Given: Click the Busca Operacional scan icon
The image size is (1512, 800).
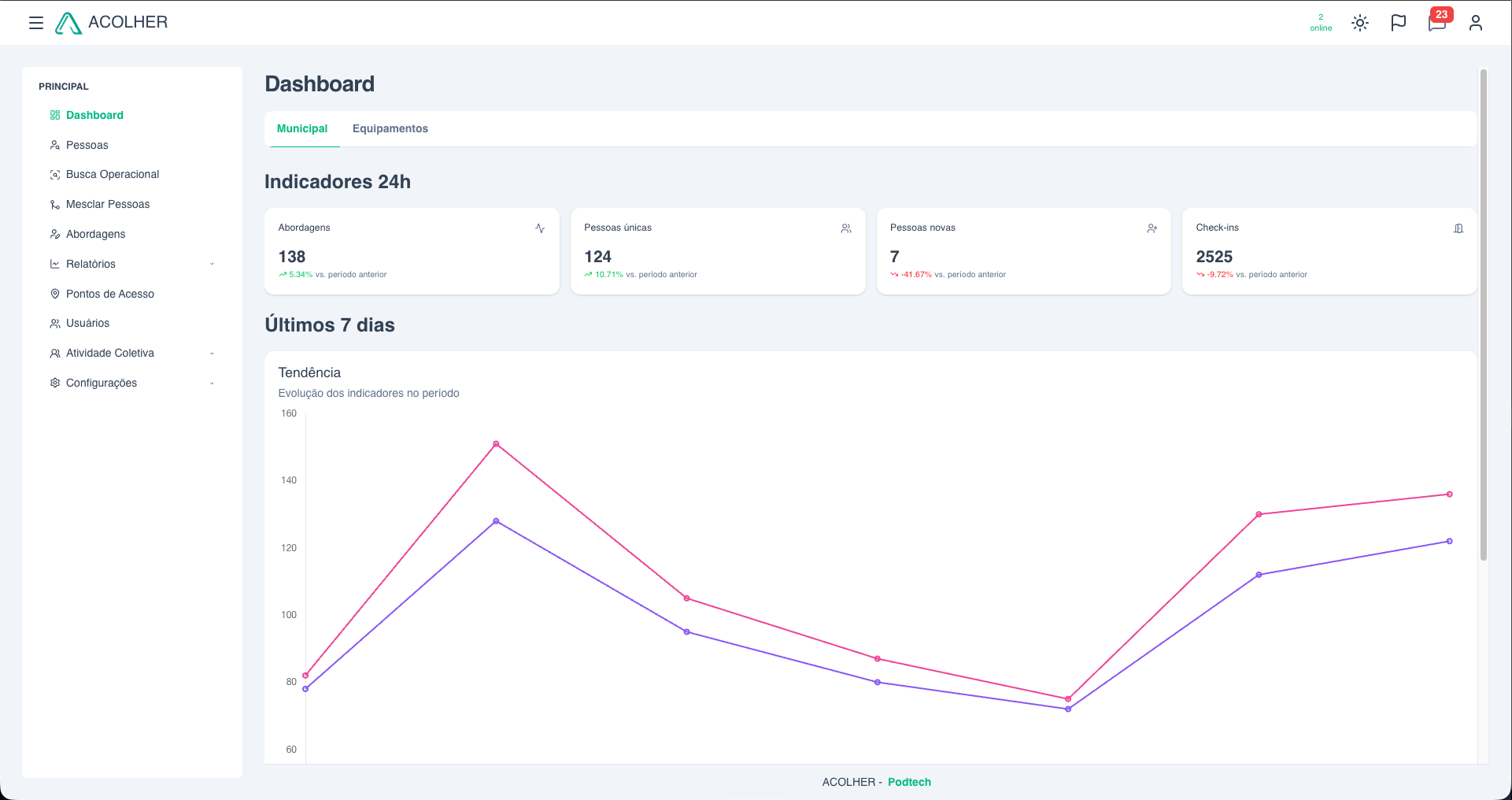Looking at the screenshot, I should click(55, 175).
